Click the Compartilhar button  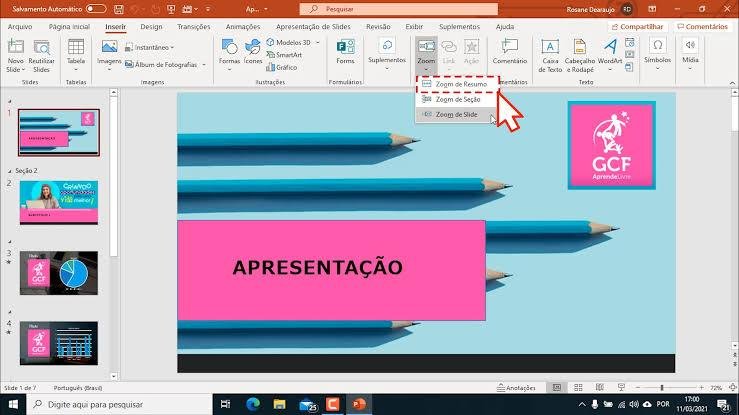click(637, 27)
